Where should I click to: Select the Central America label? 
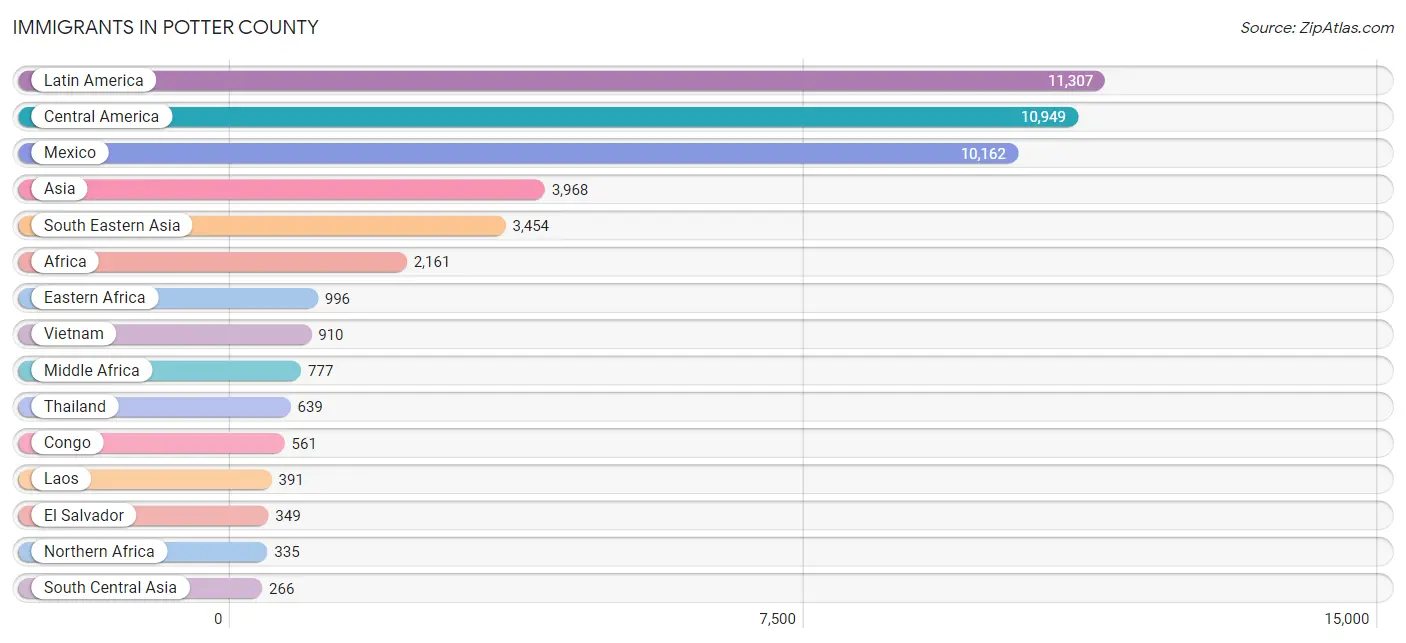101,117
